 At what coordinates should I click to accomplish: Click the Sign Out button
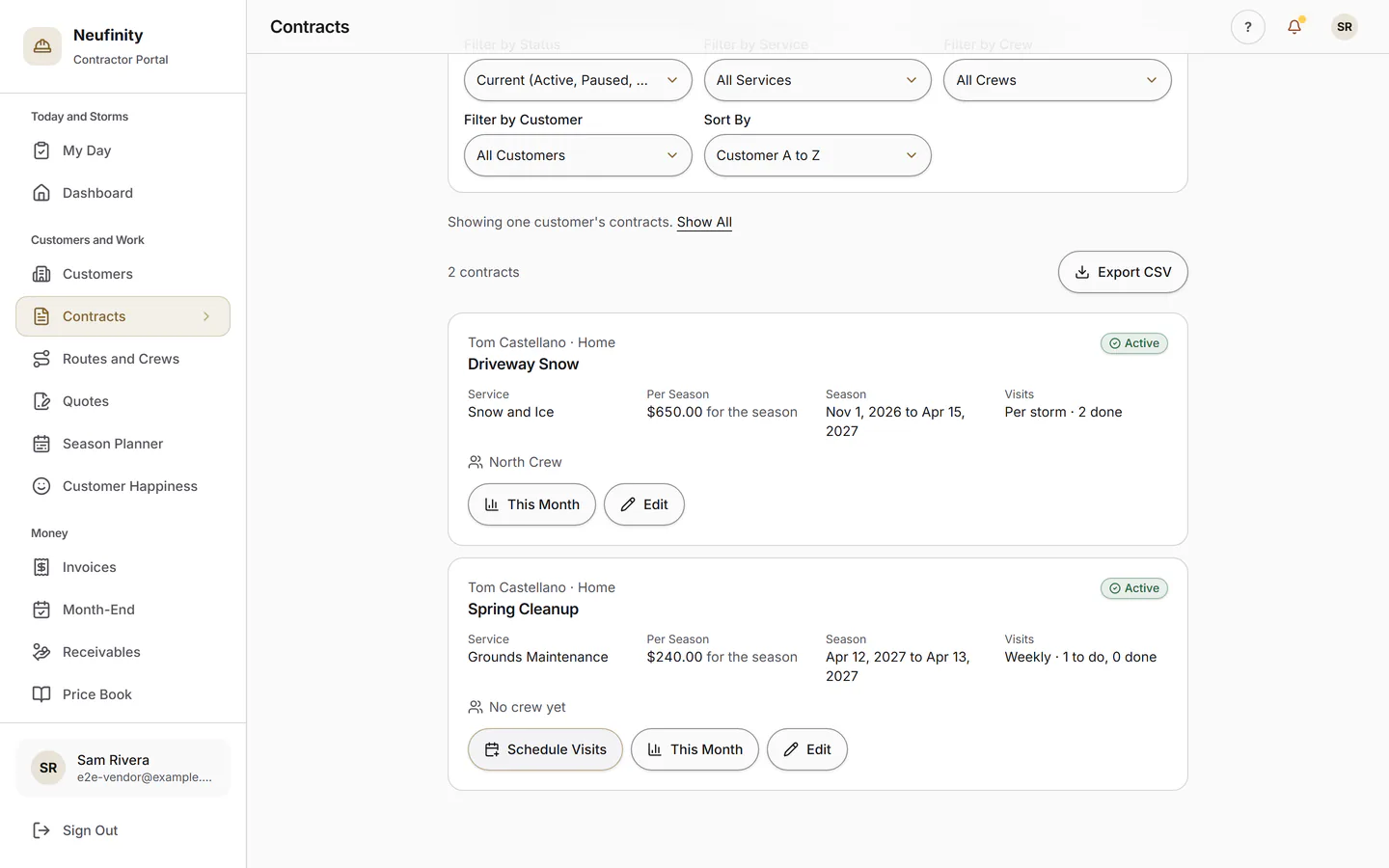[123, 830]
